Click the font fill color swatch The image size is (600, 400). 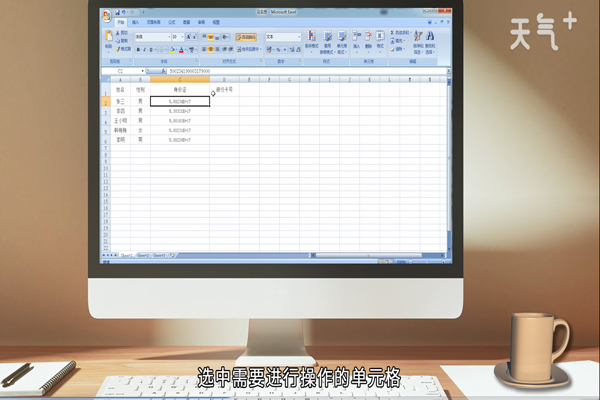point(170,47)
